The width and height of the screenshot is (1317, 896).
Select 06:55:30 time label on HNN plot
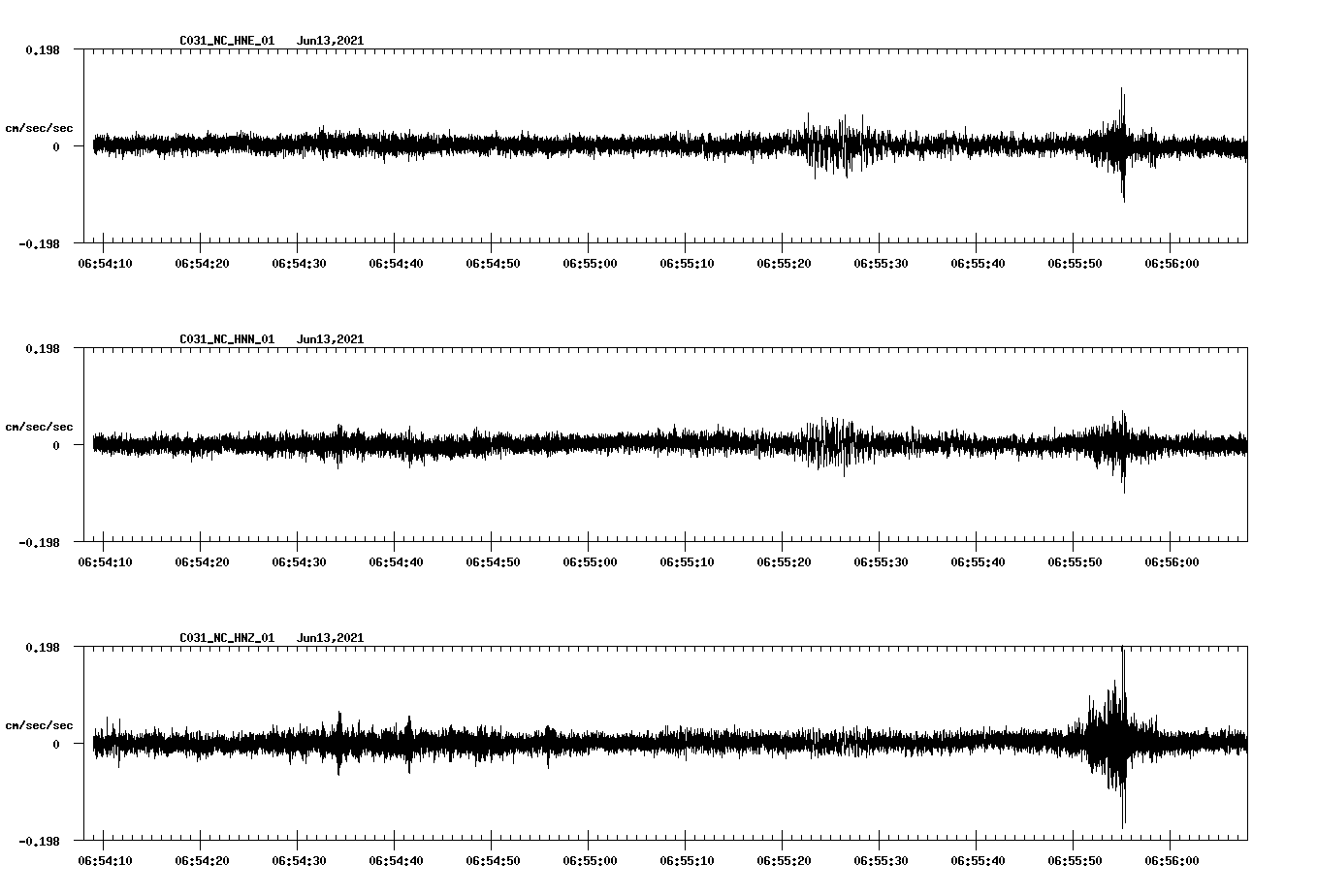click(881, 562)
